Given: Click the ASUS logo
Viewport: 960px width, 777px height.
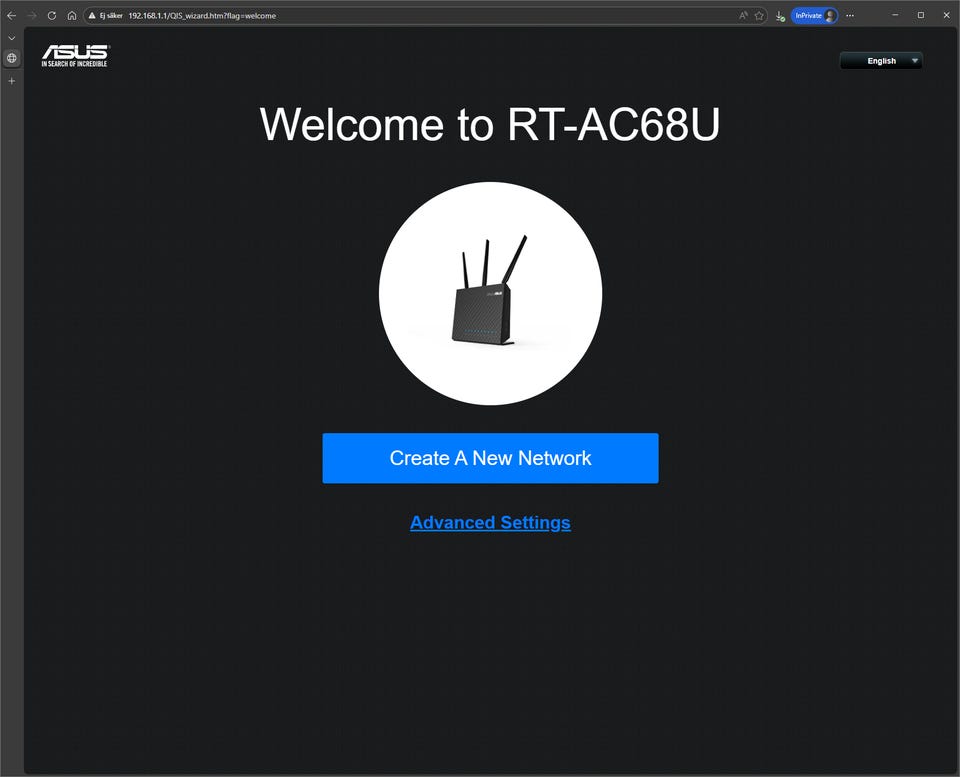Looking at the screenshot, I should coord(75,56).
